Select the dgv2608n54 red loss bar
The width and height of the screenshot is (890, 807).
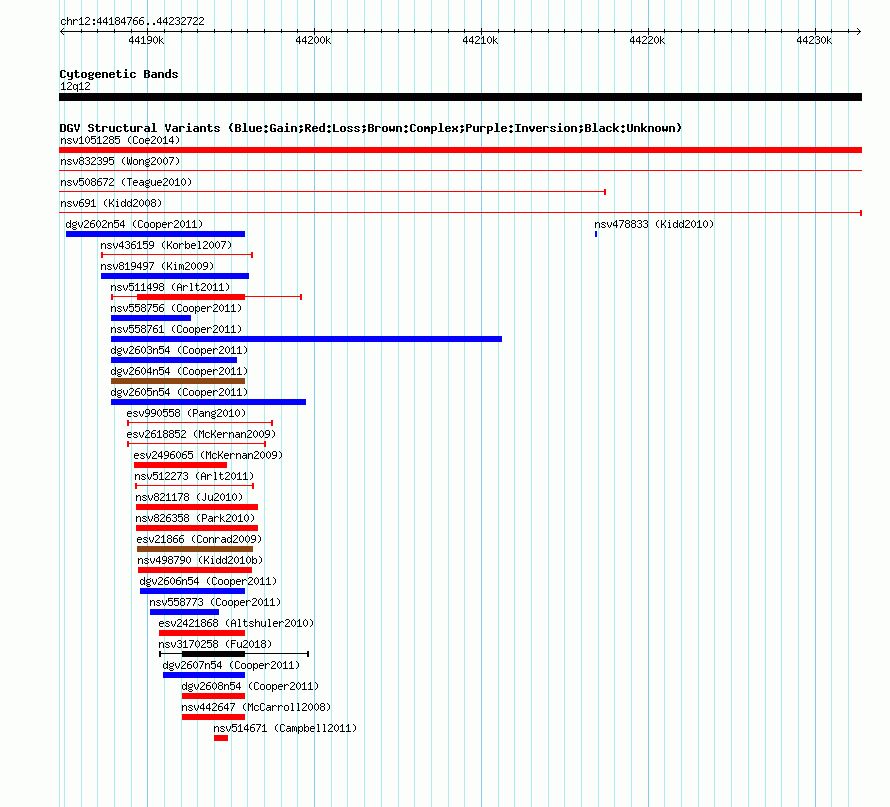pyautogui.click(x=213, y=696)
